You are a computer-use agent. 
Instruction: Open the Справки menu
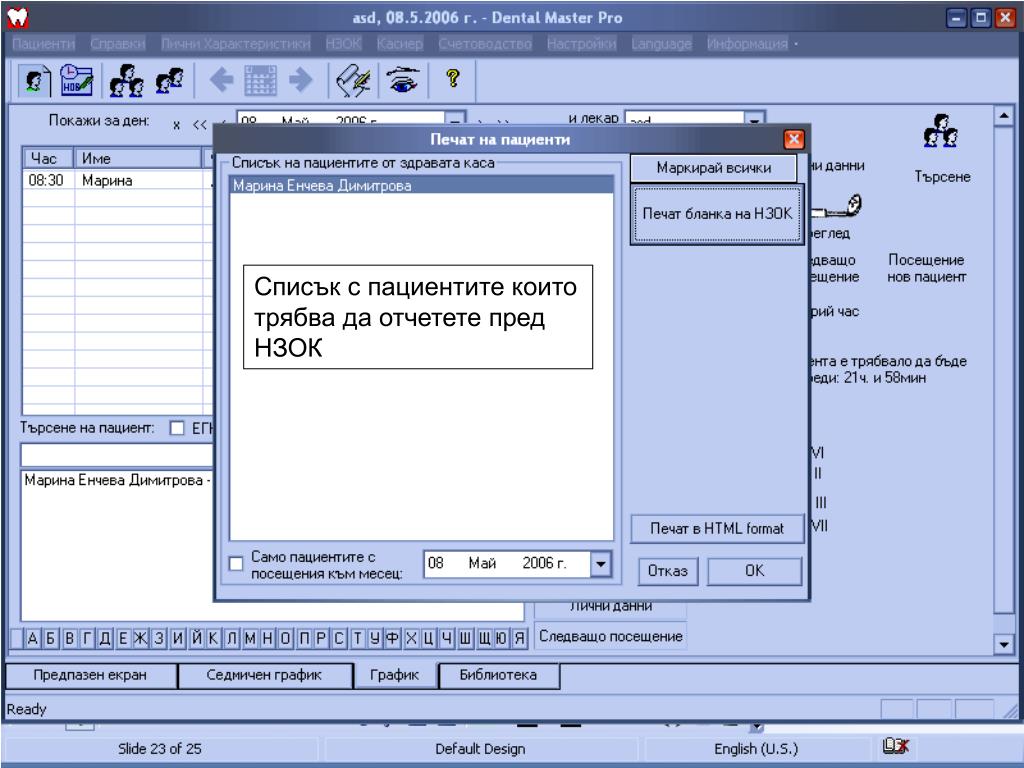pyautogui.click(x=118, y=44)
